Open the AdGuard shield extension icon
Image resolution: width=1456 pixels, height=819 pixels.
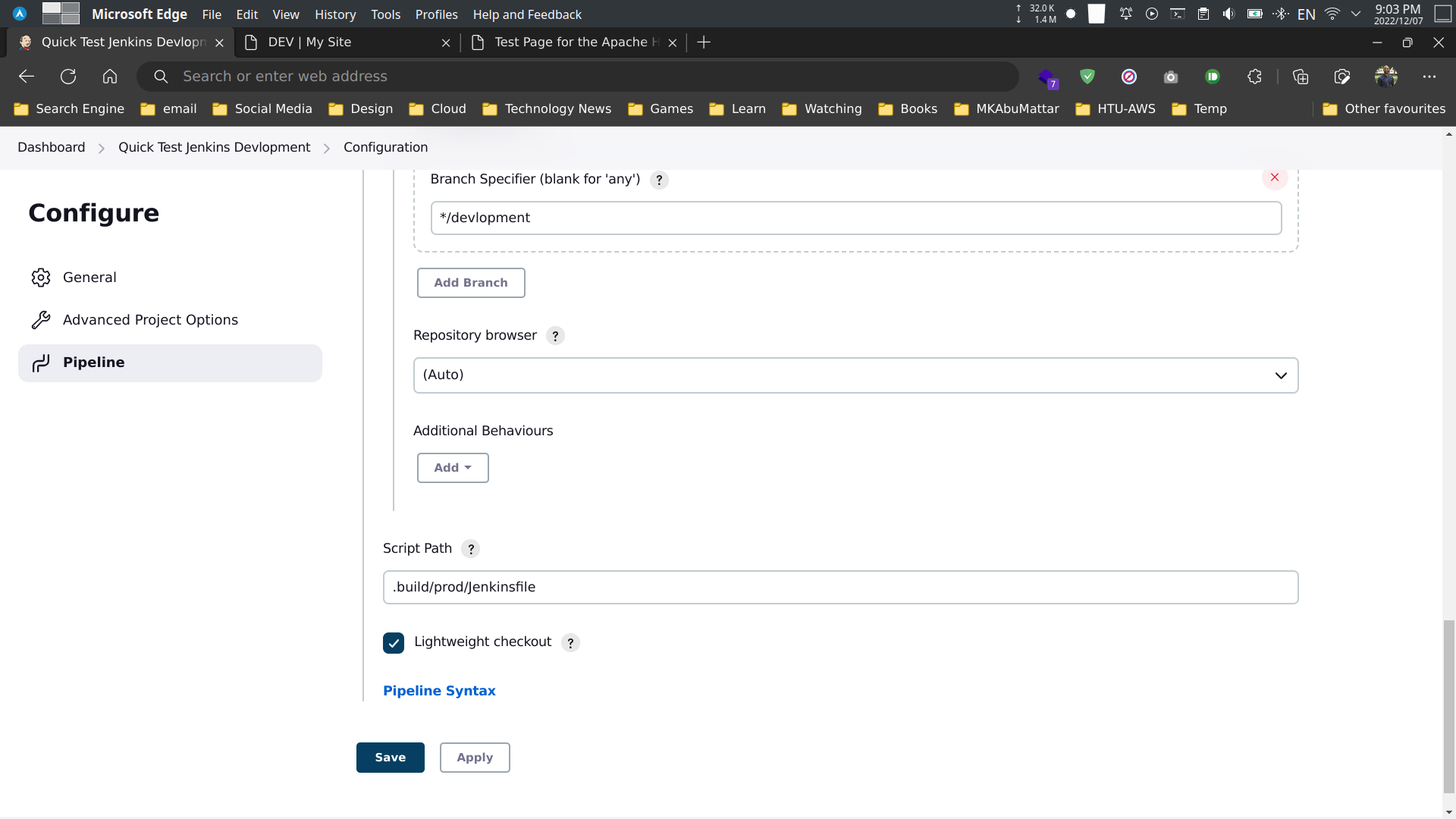pyautogui.click(x=1087, y=76)
